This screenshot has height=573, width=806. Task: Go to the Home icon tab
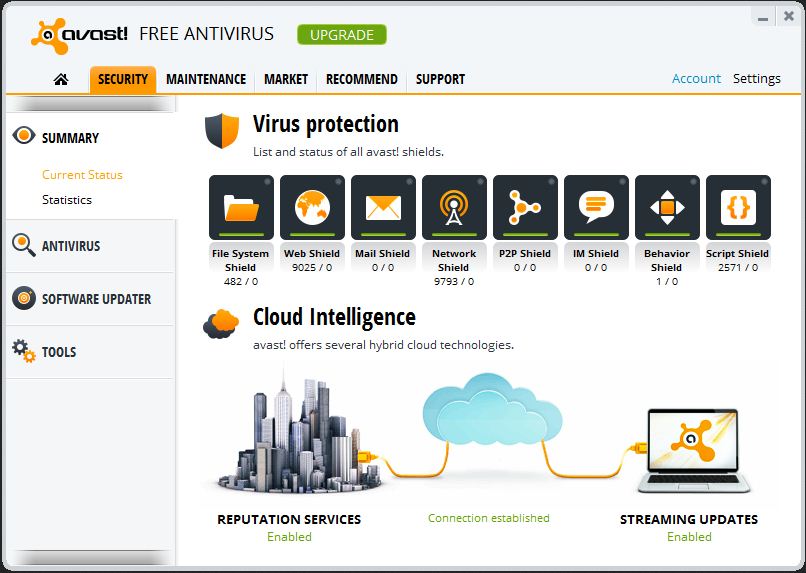pyautogui.click(x=61, y=79)
